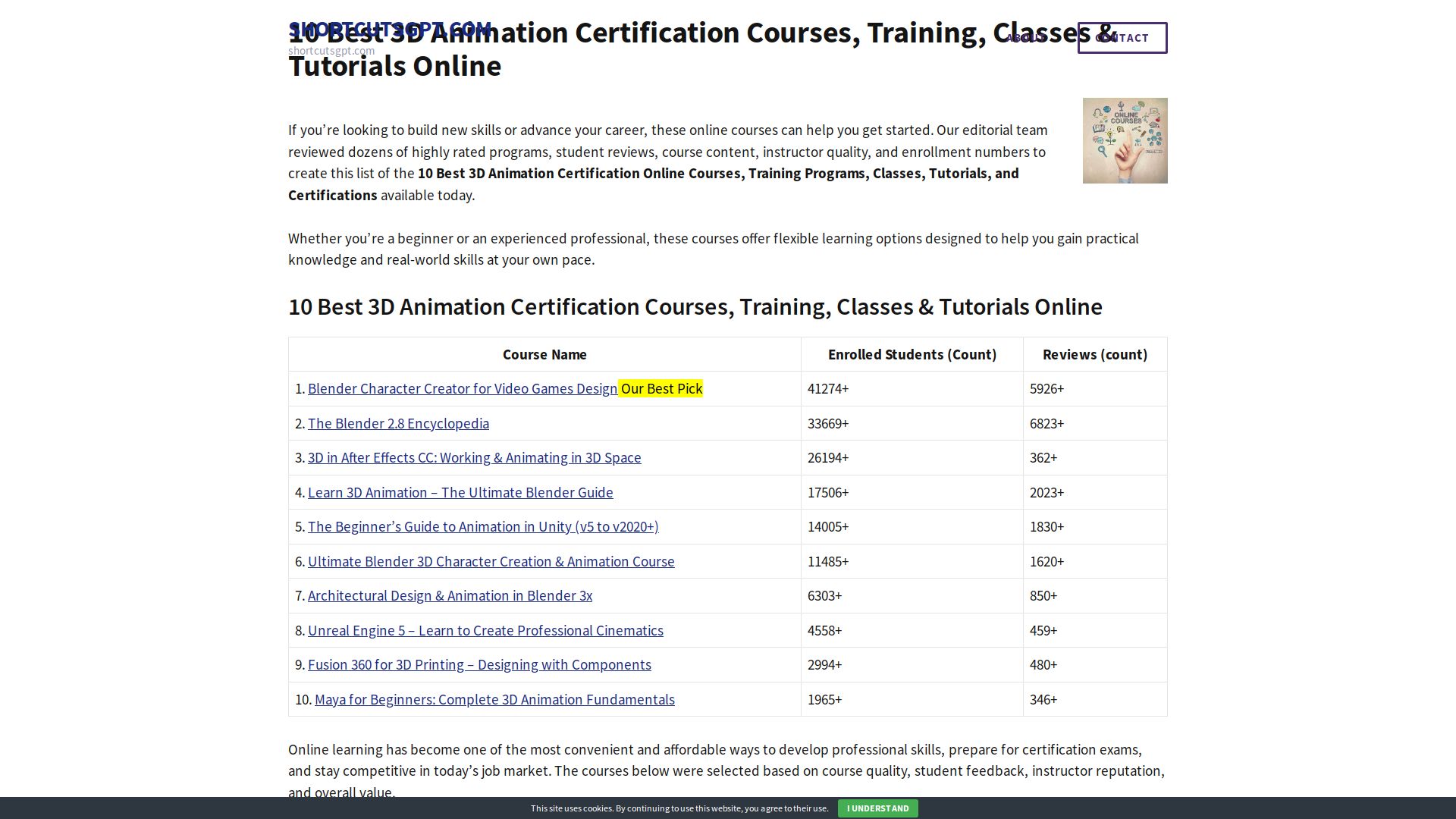Click the 11485+ enrolled students cell
The height and width of the screenshot is (819, 1456).
912,561
